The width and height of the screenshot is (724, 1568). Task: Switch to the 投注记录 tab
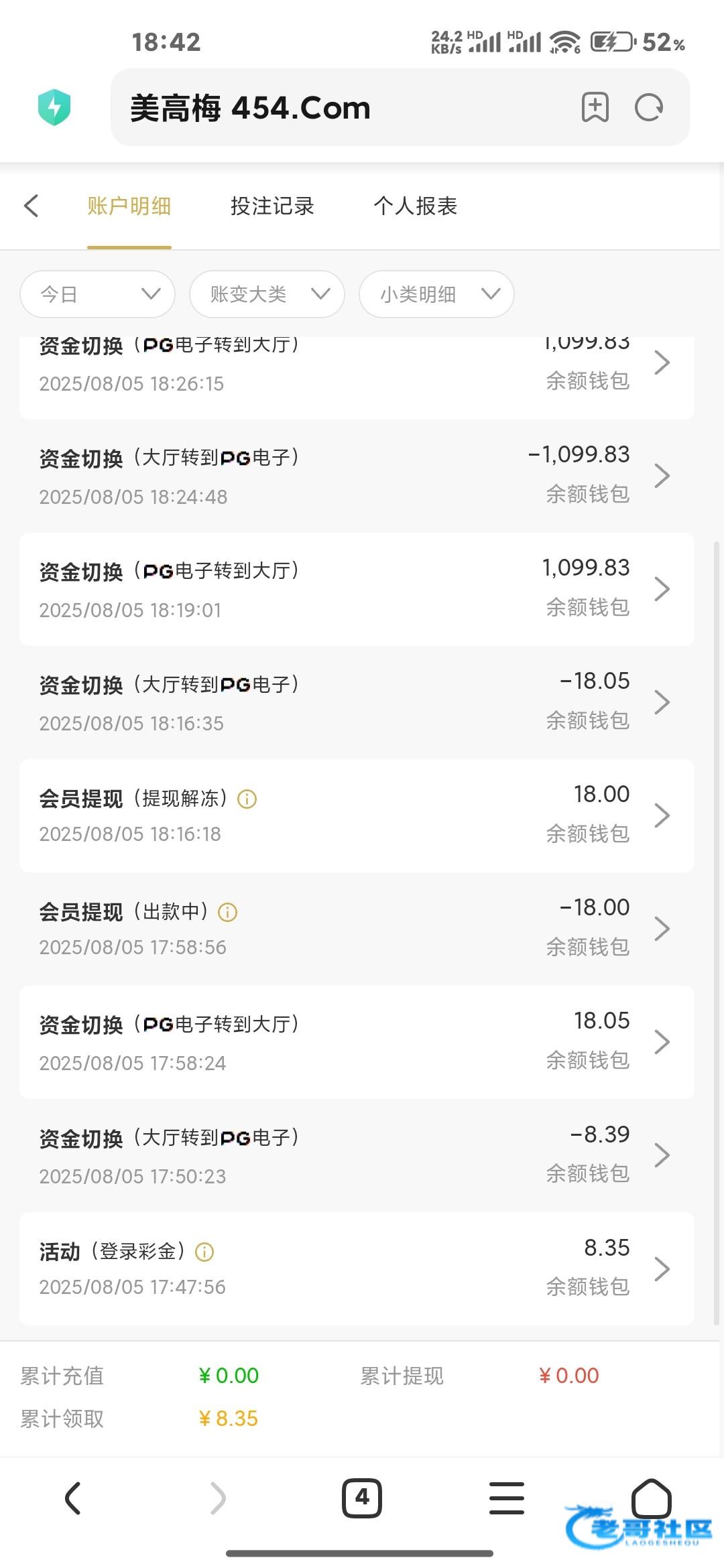[272, 206]
